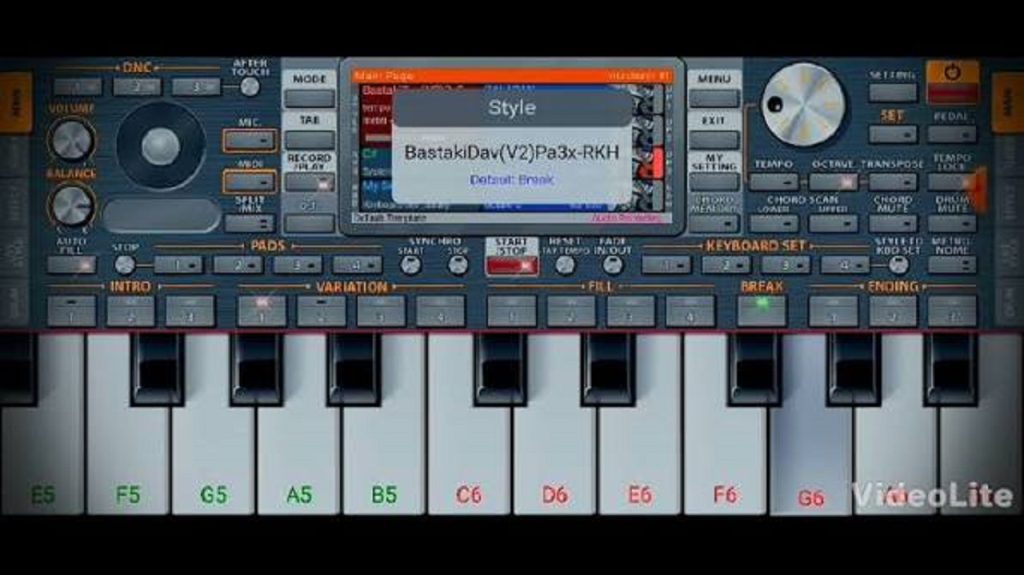Image resolution: width=1024 pixels, height=575 pixels.
Task: Toggle the MIDI button
Action: coord(249,182)
